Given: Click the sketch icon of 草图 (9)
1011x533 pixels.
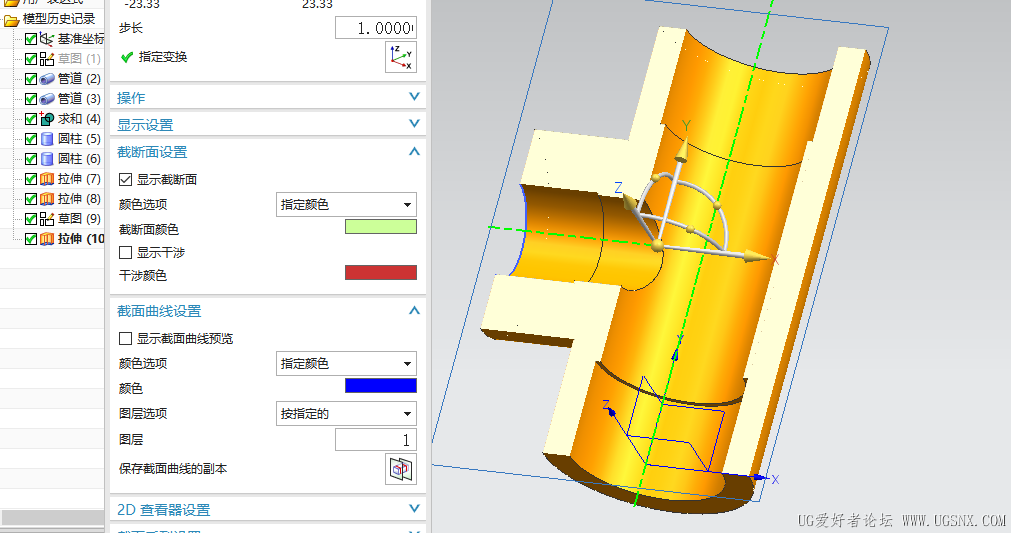Looking at the screenshot, I should coord(46,218).
